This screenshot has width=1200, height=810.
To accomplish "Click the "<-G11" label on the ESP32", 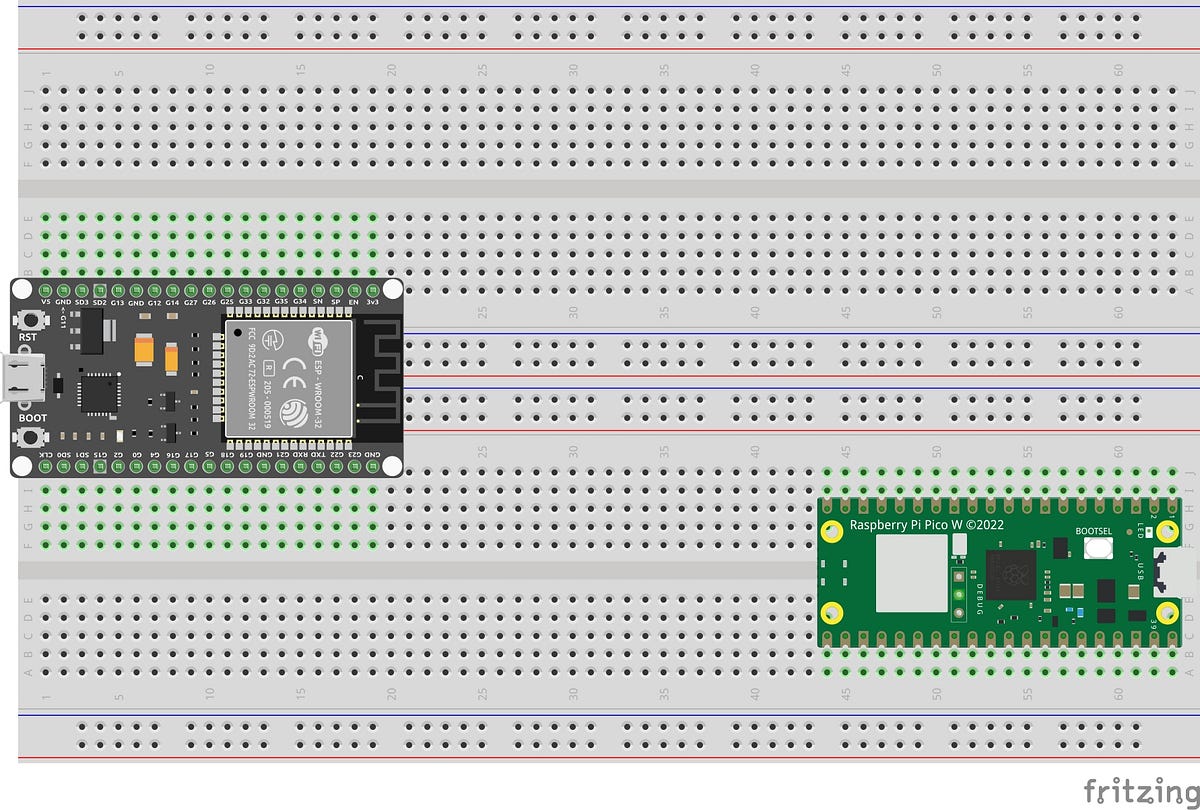I will pos(63,318).
